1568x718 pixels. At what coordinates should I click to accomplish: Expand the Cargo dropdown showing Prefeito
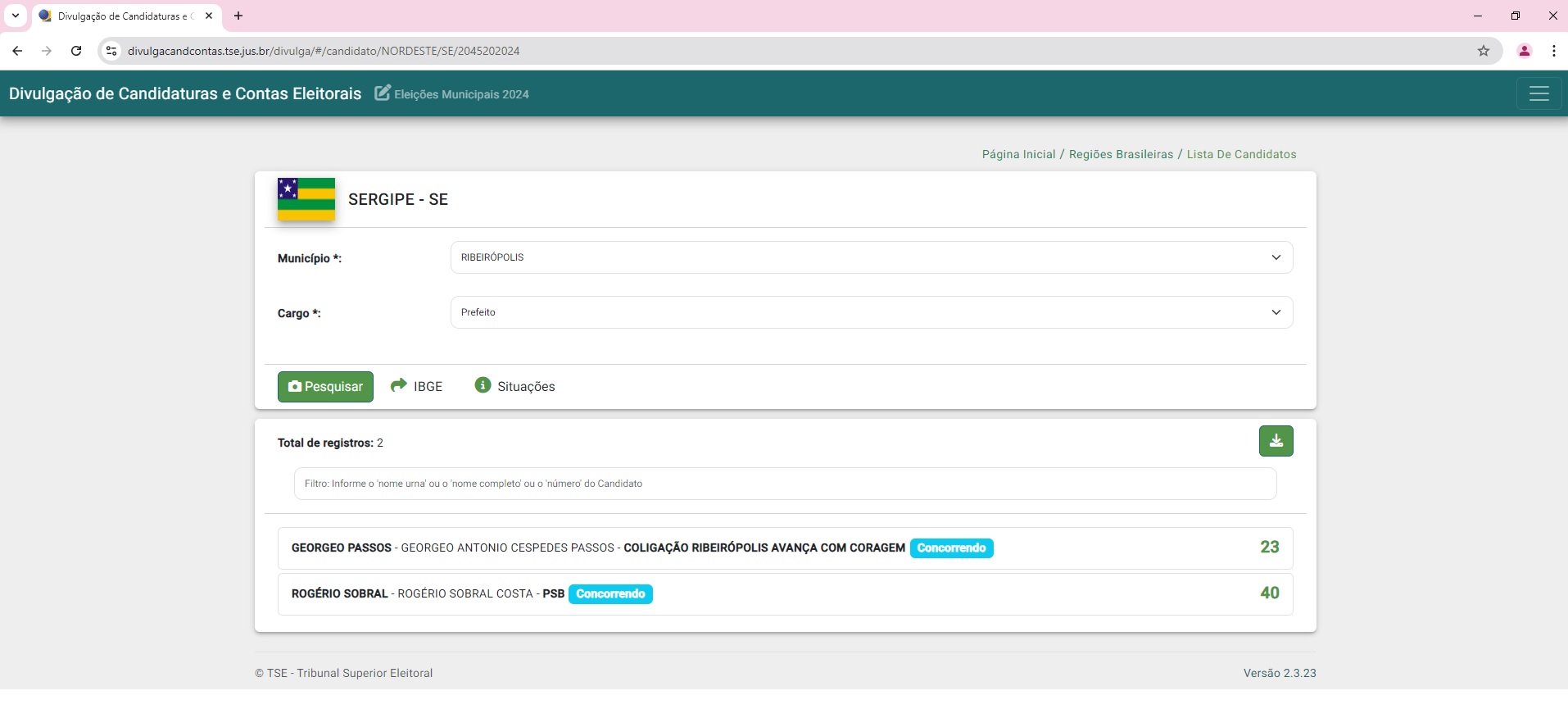click(872, 312)
